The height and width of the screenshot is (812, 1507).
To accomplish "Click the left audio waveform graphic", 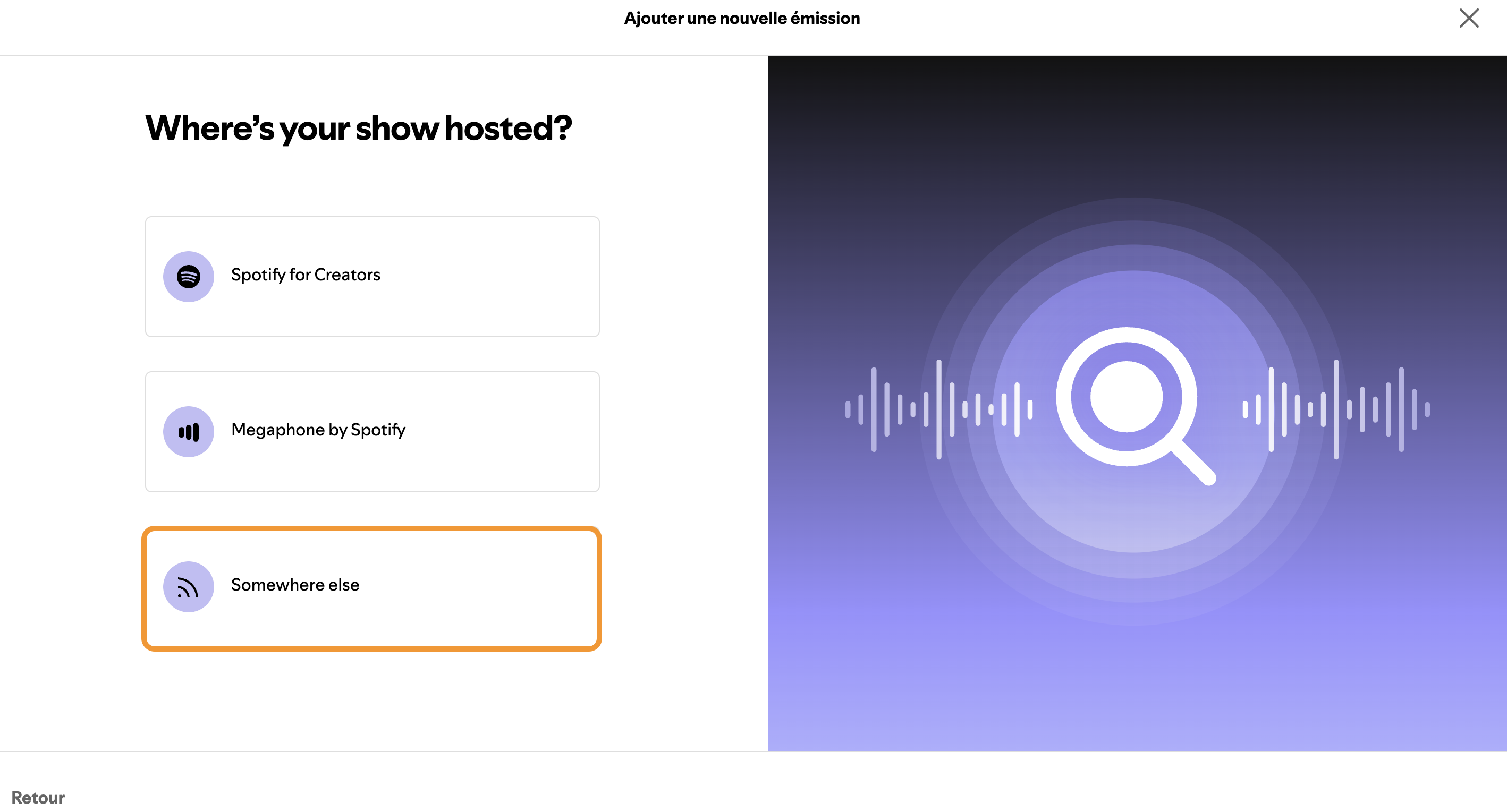I will [x=938, y=409].
